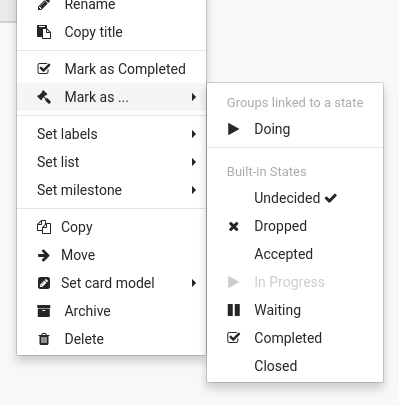Expand the Set list submenu arrow
The width and height of the screenshot is (399, 405).
coord(194,162)
